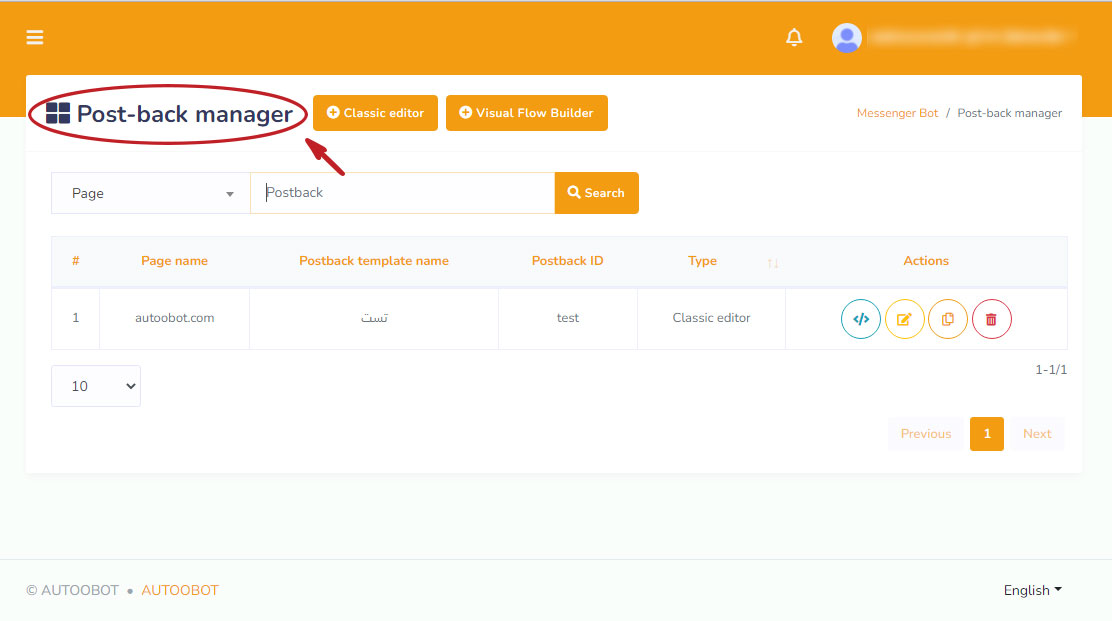Open the hamburger sidebar menu

coord(35,38)
